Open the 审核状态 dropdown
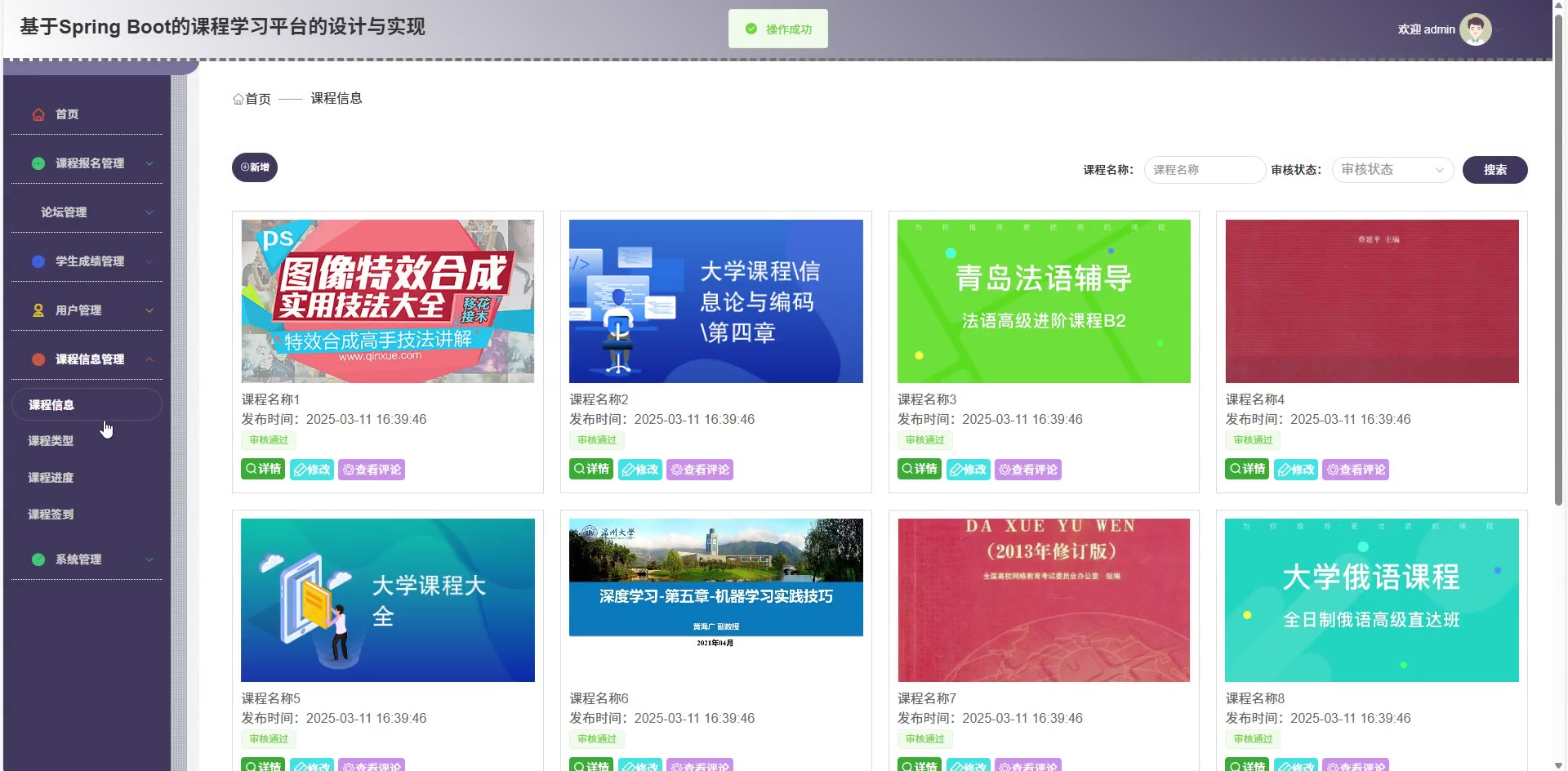The height and width of the screenshot is (771, 1568). tap(1392, 170)
